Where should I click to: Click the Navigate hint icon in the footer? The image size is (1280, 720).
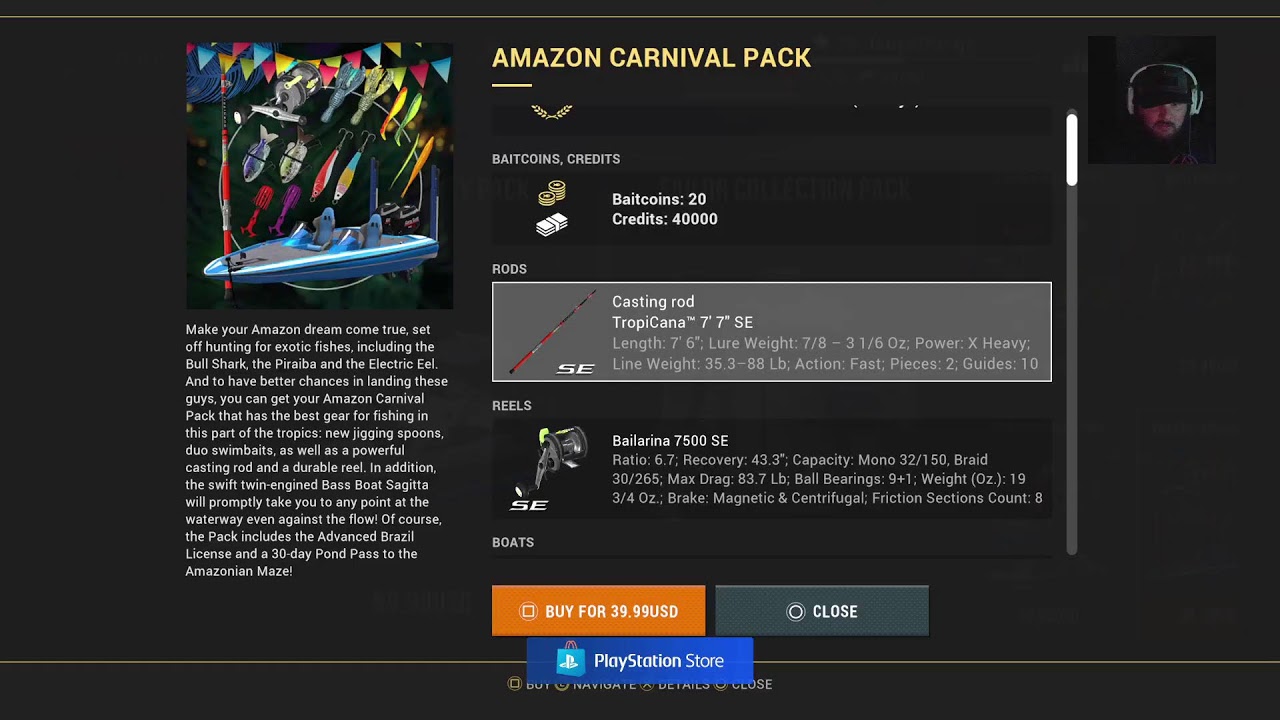[x=562, y=684]
